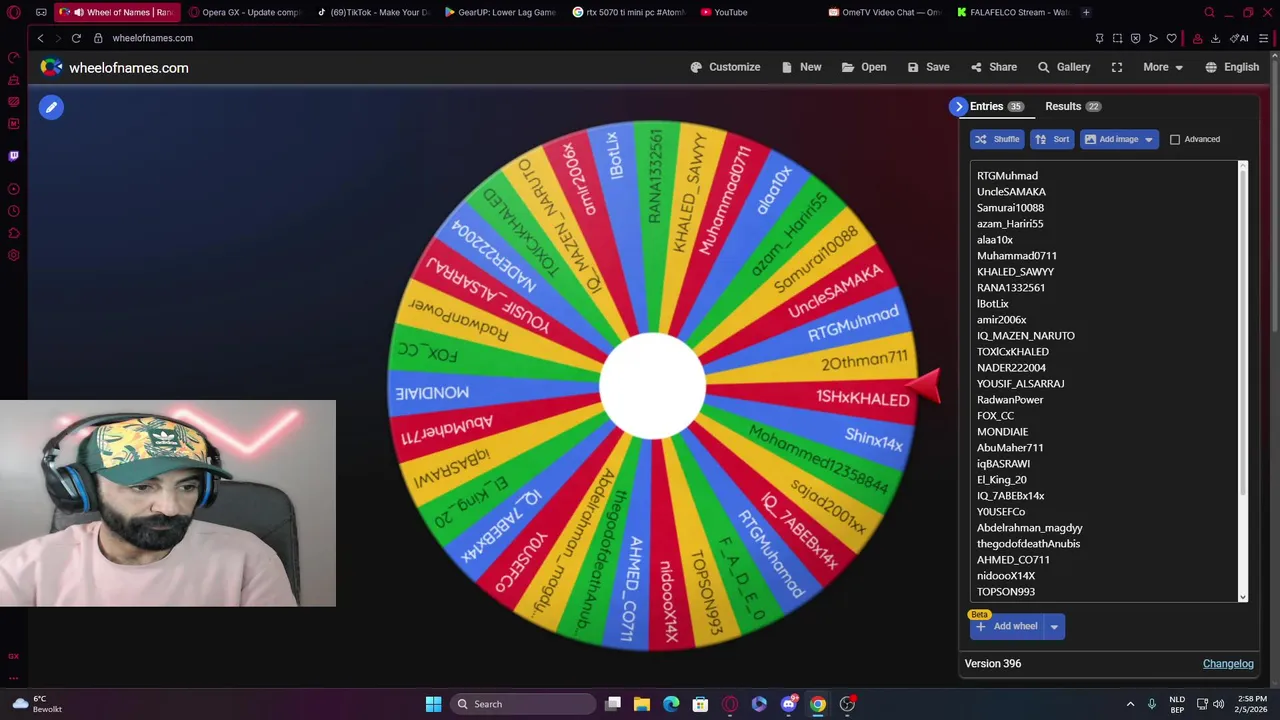
Task: Click the RTGMuhmad entry line
Action: click(x=1007, y=176)
